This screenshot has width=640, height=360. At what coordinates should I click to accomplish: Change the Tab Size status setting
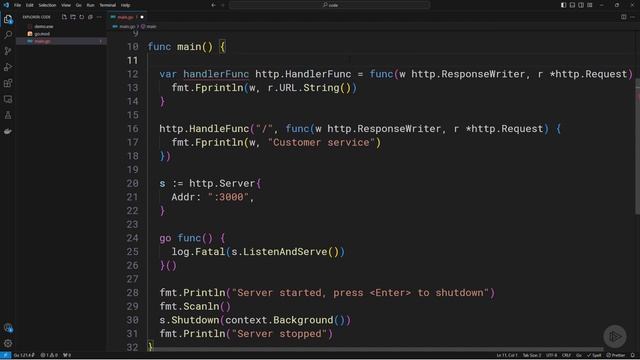coord(532,355)
